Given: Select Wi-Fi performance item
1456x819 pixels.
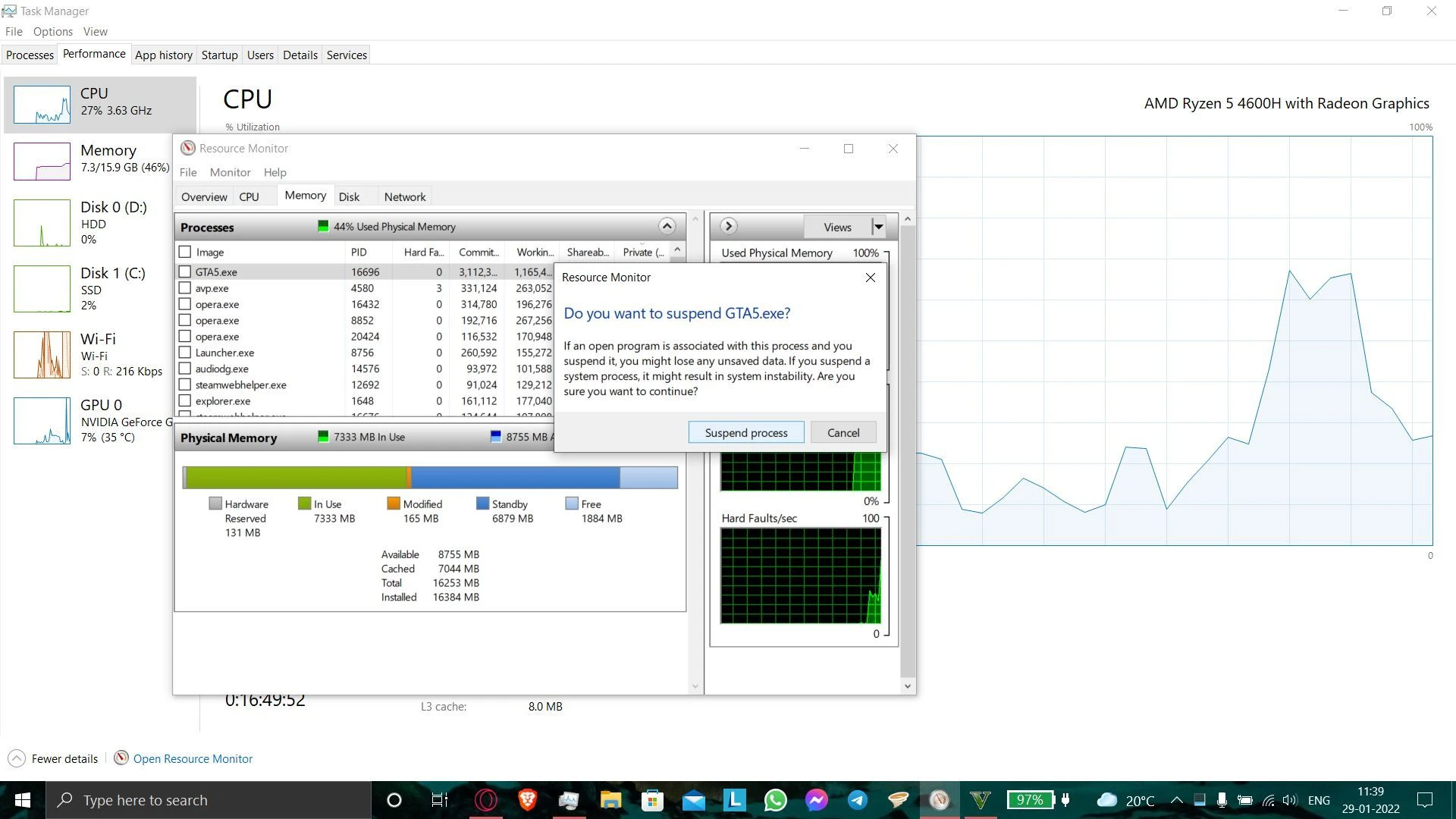Looking at the screenshot, I should coord(99,355).
